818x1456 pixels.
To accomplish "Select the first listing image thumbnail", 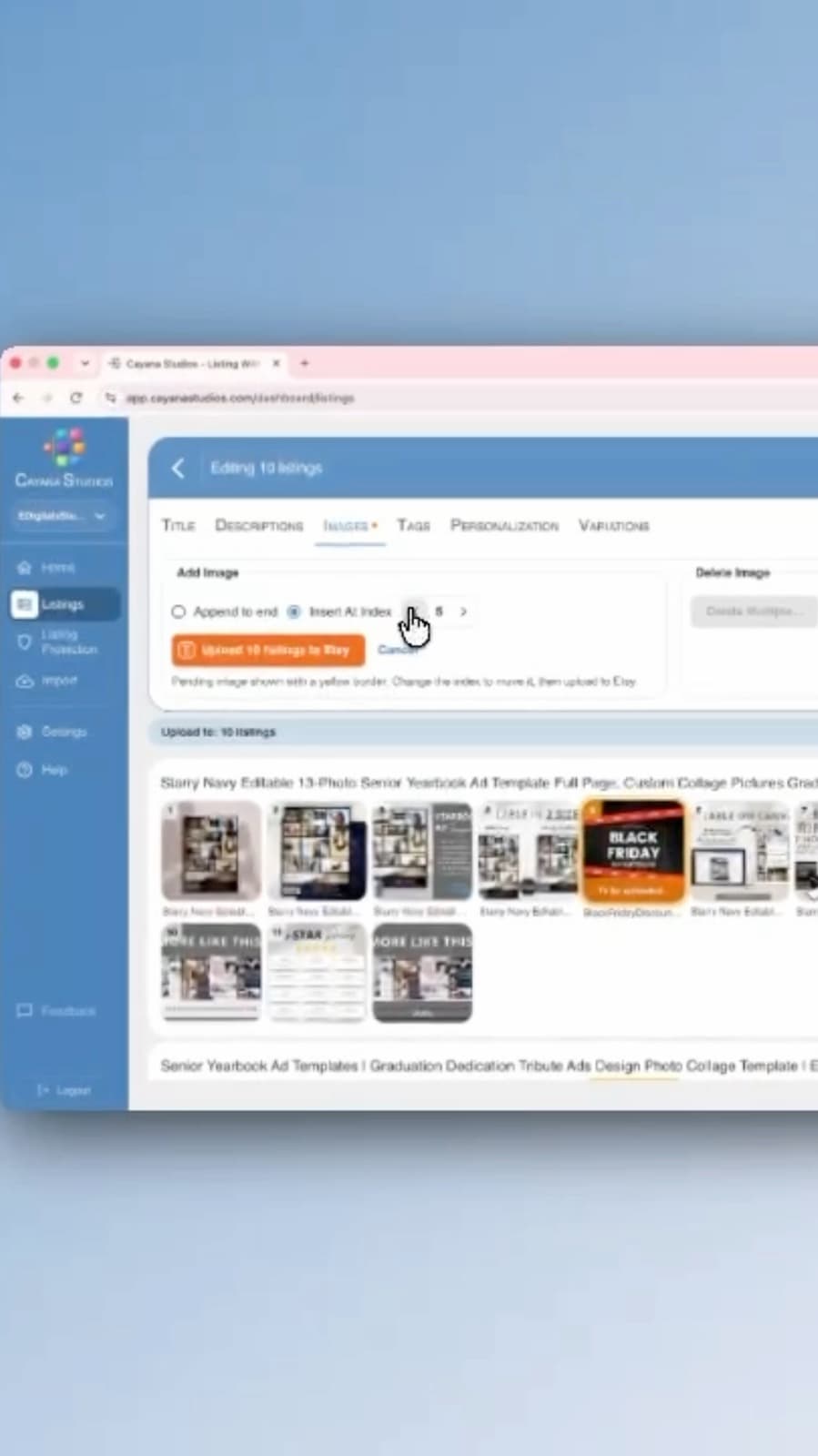I will point(211,851).
